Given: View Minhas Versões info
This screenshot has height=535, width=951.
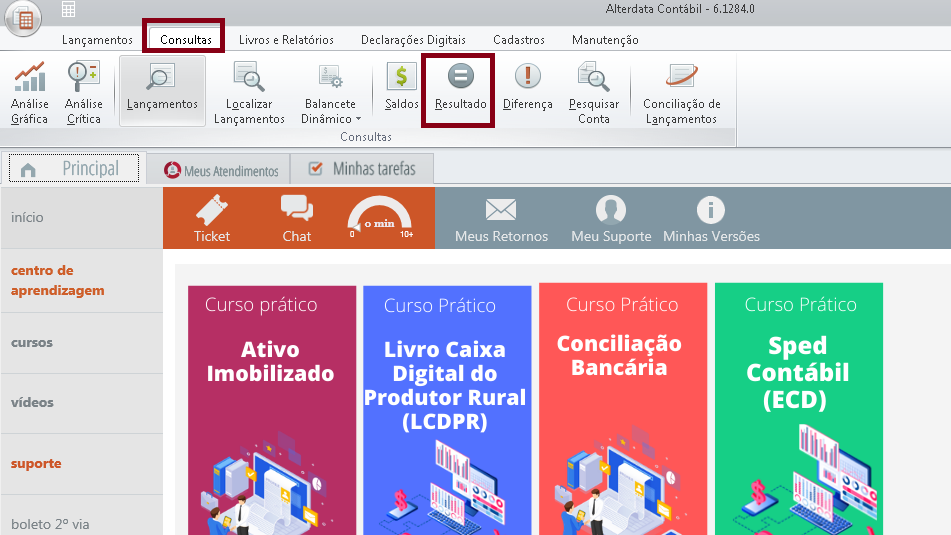Looking at the screenshot, I should [711, 220].
